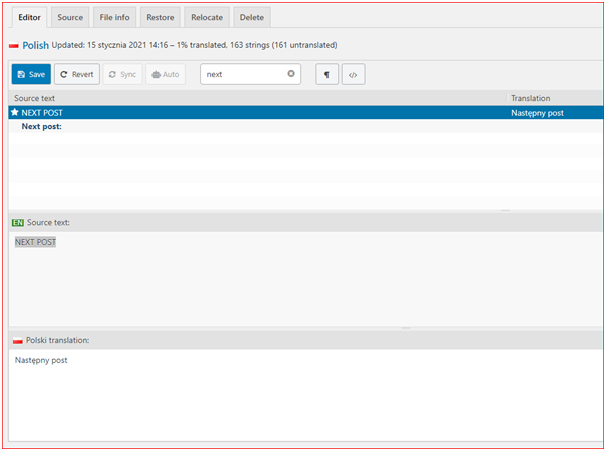Click the star icon on NEXT POST row
This screenshot has width=606, height=451.
pyautogui.click(x=15, y=112)
